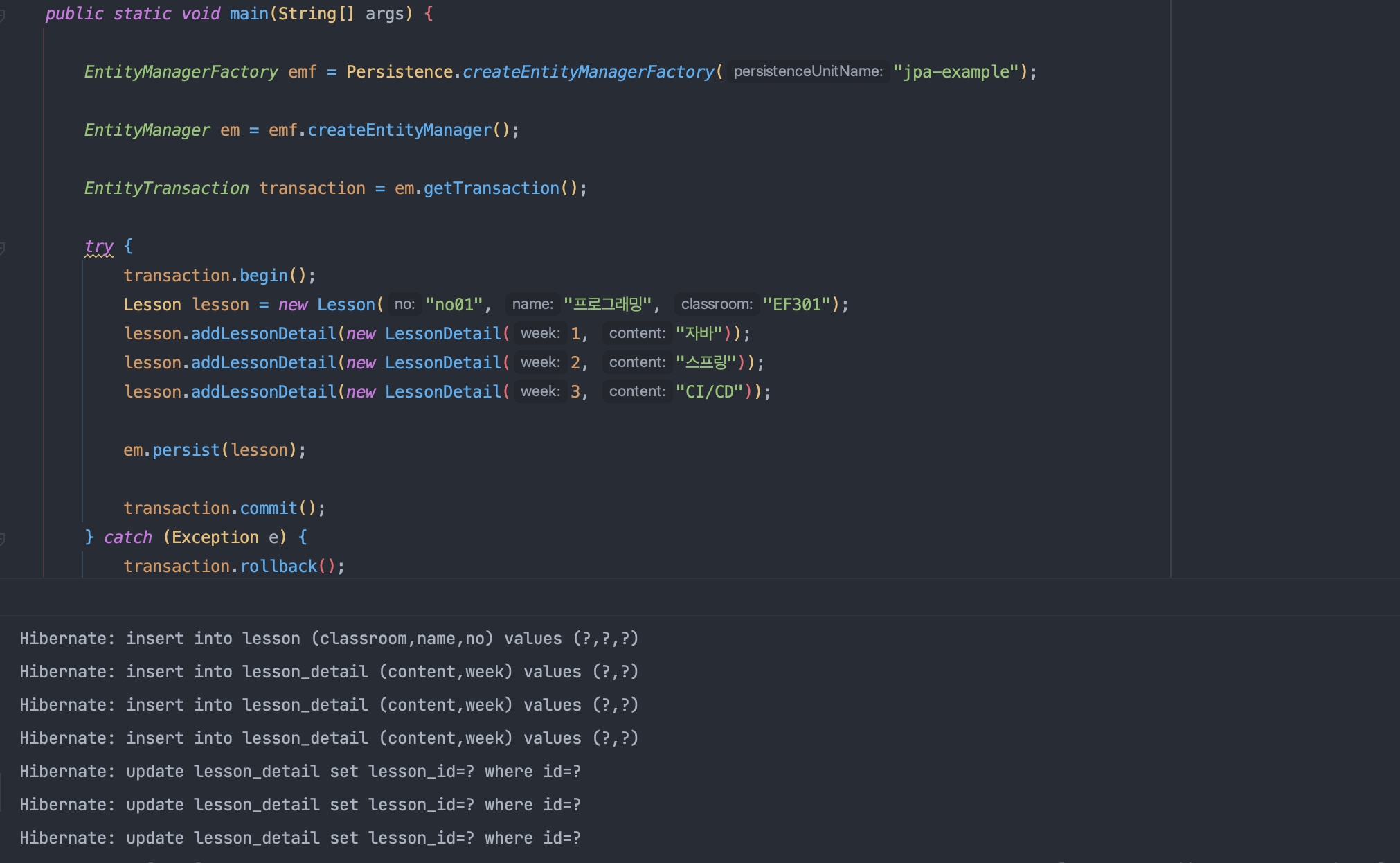Click the Exception type in catch
The width and height of the screenshot is (1400, 863).
(x=215, y=537)
